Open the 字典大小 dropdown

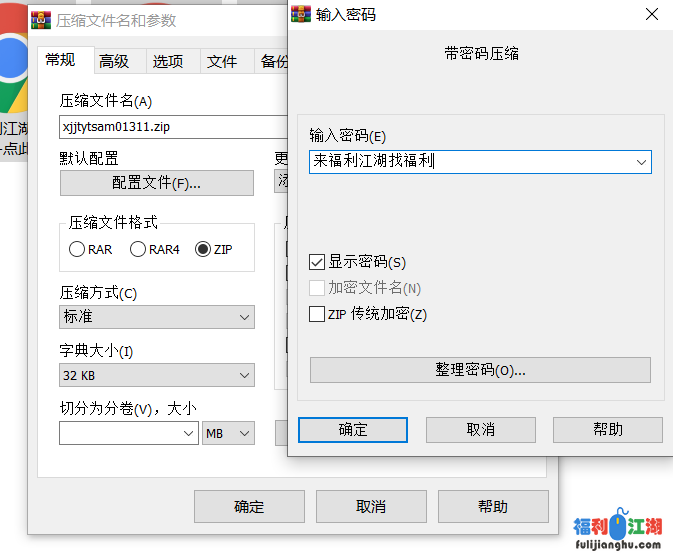pyautogui.click(x=157, y=376)
